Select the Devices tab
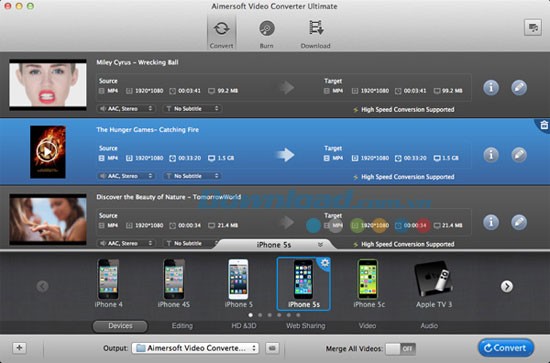This screenshot has height=363, width=550. coord(120,326)
